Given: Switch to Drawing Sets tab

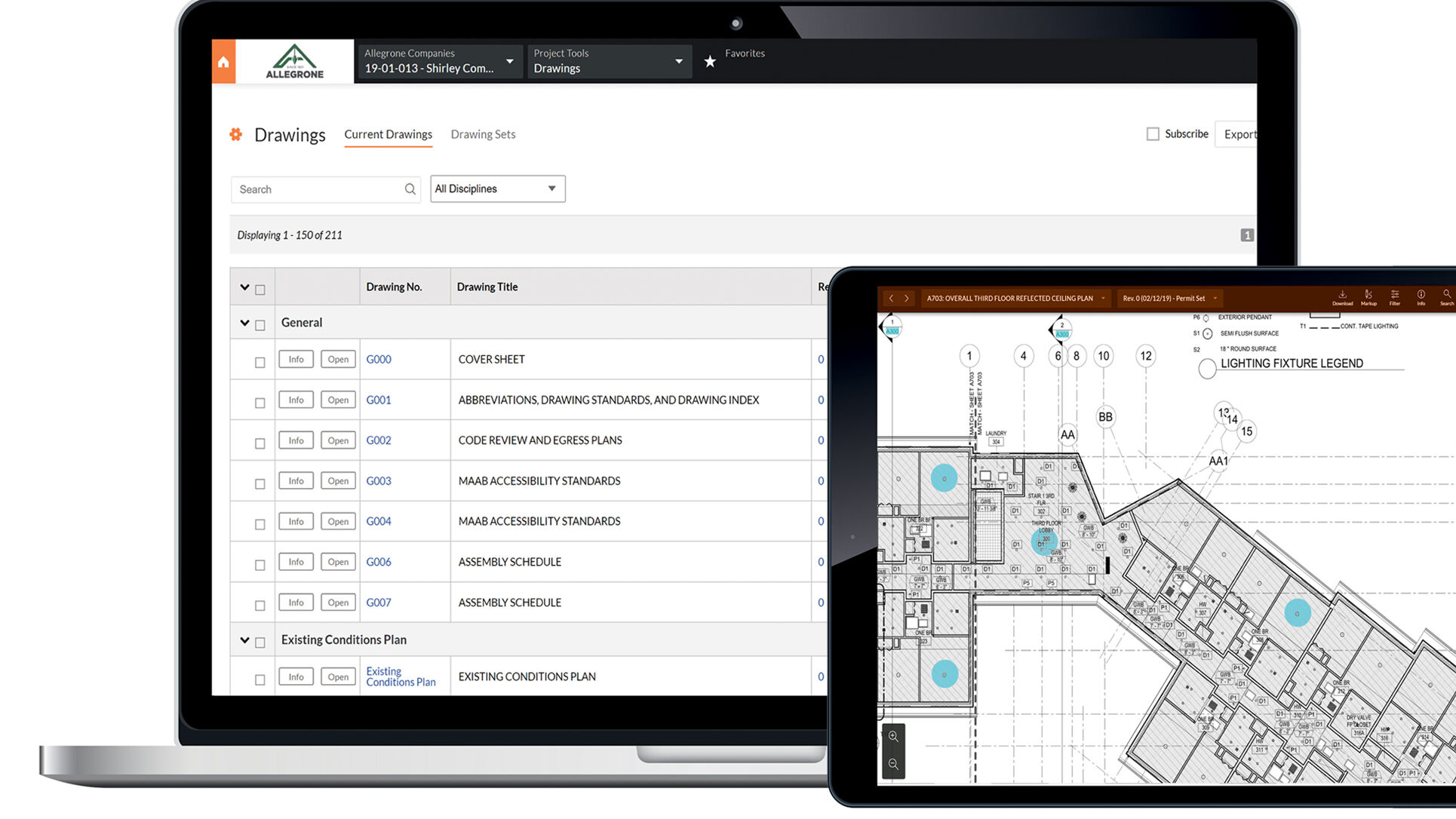Looking at the screenshot, I should pyautogui.click(x=483, y=134).
